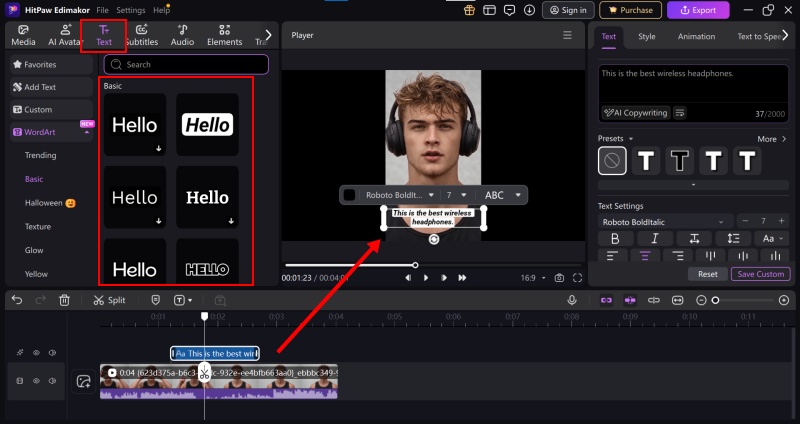
Task: Click the Save Custom button
Action: coord(760,274)
